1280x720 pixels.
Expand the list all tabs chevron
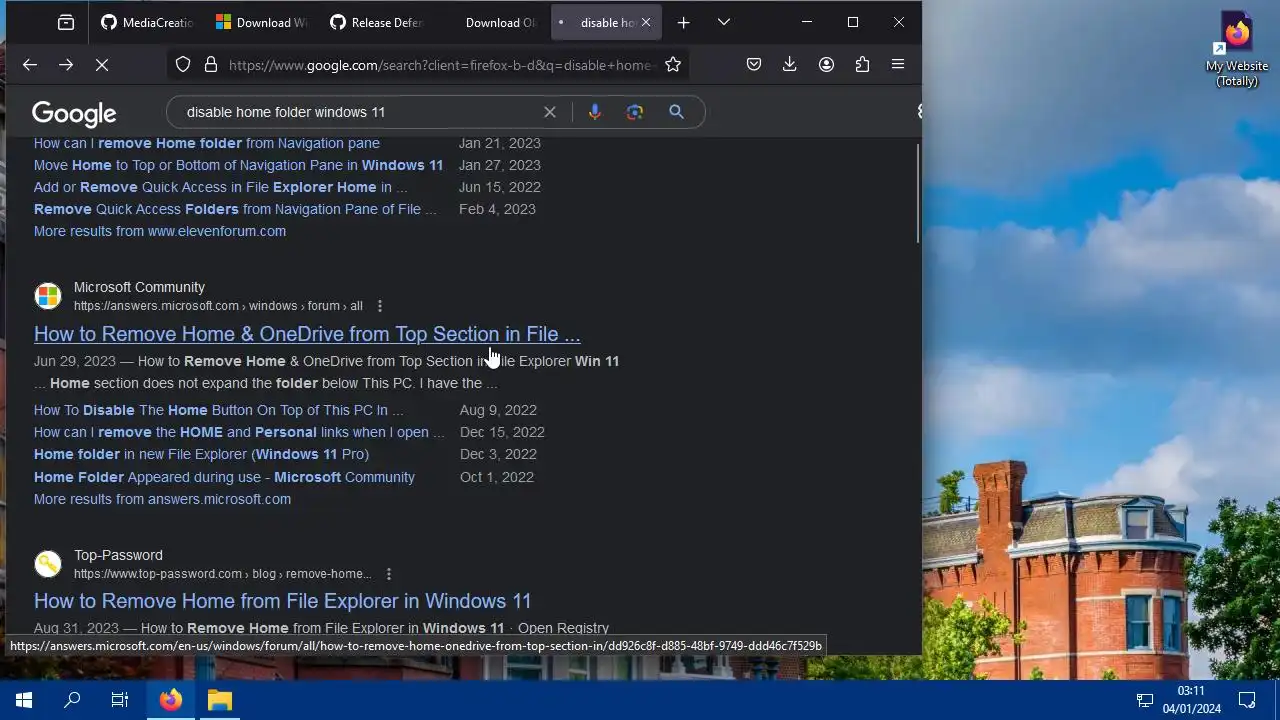[724, 22]
